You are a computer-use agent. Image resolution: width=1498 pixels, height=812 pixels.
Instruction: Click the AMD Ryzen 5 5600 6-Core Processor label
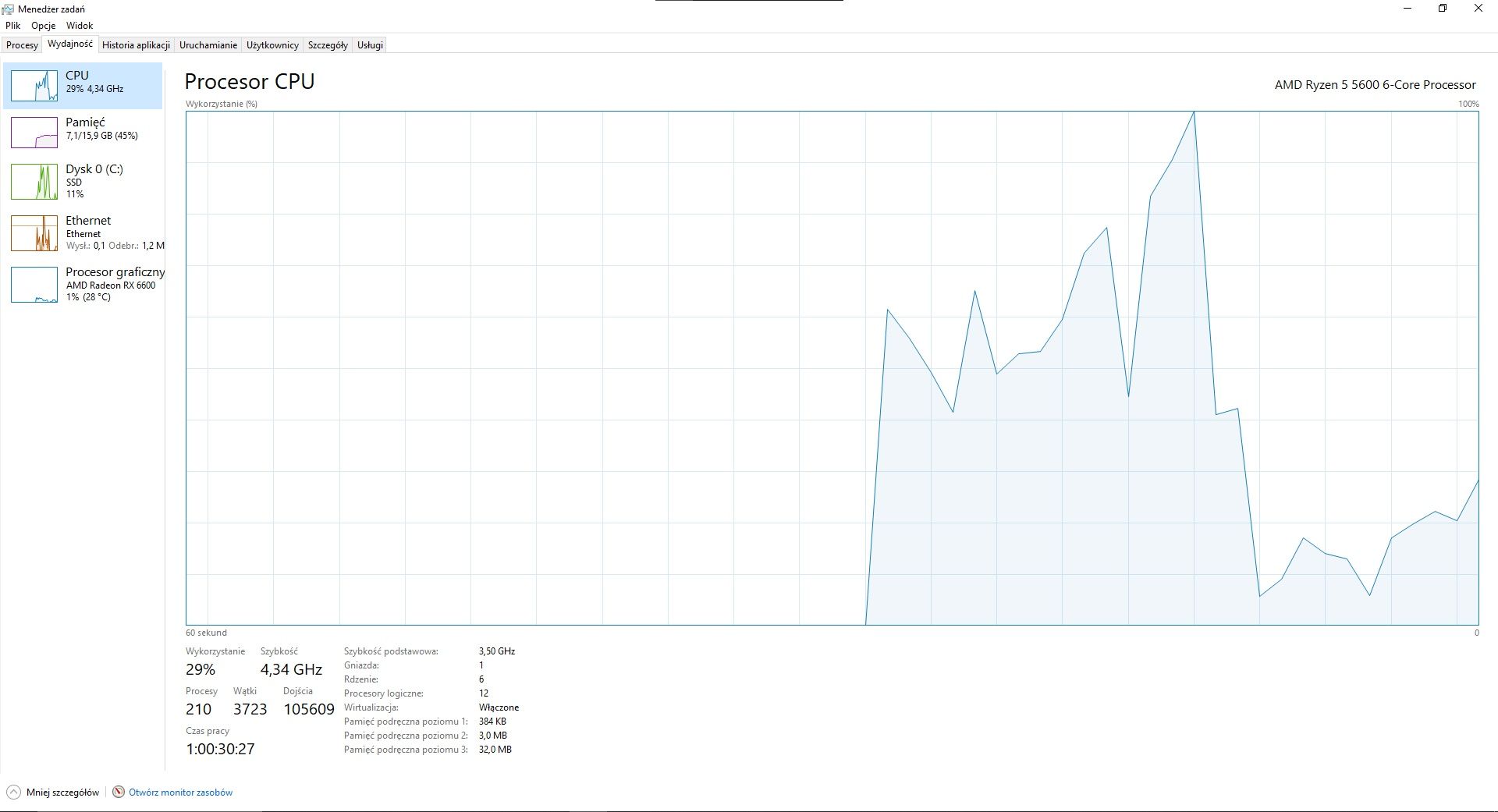1375,85
